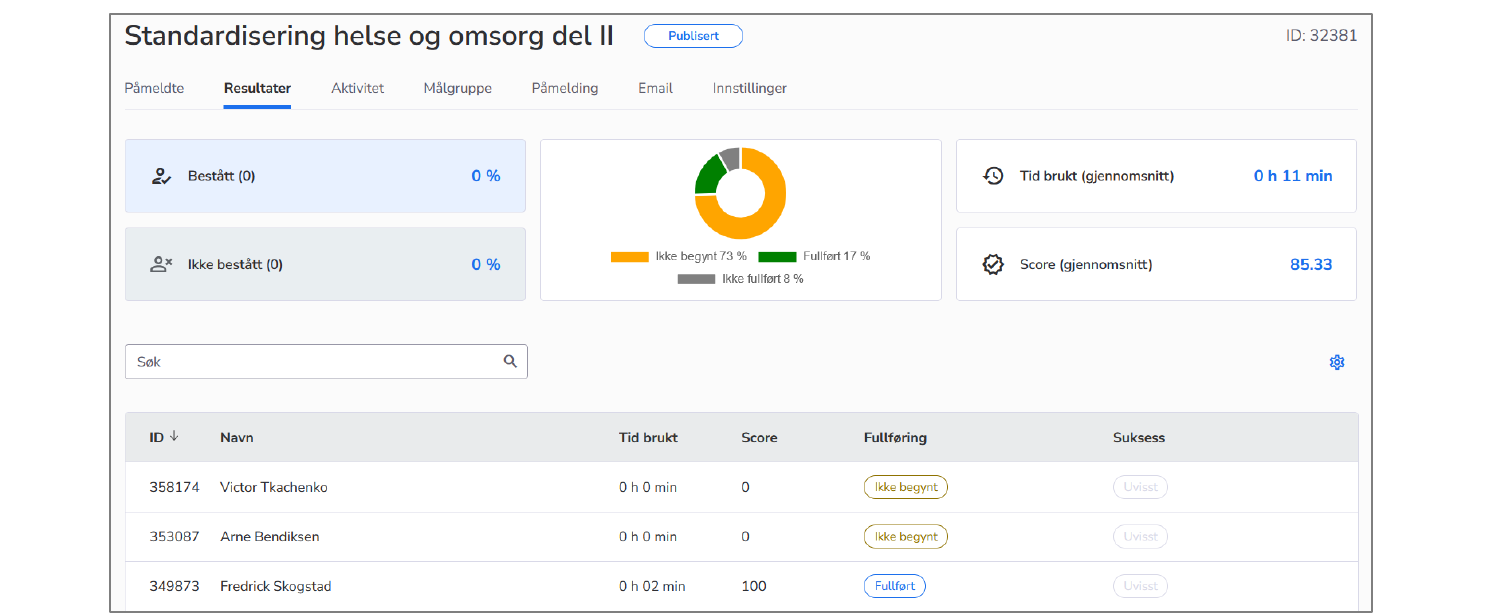
Task: Click the ID 353087 cell
Action: [x=174, y=537]
